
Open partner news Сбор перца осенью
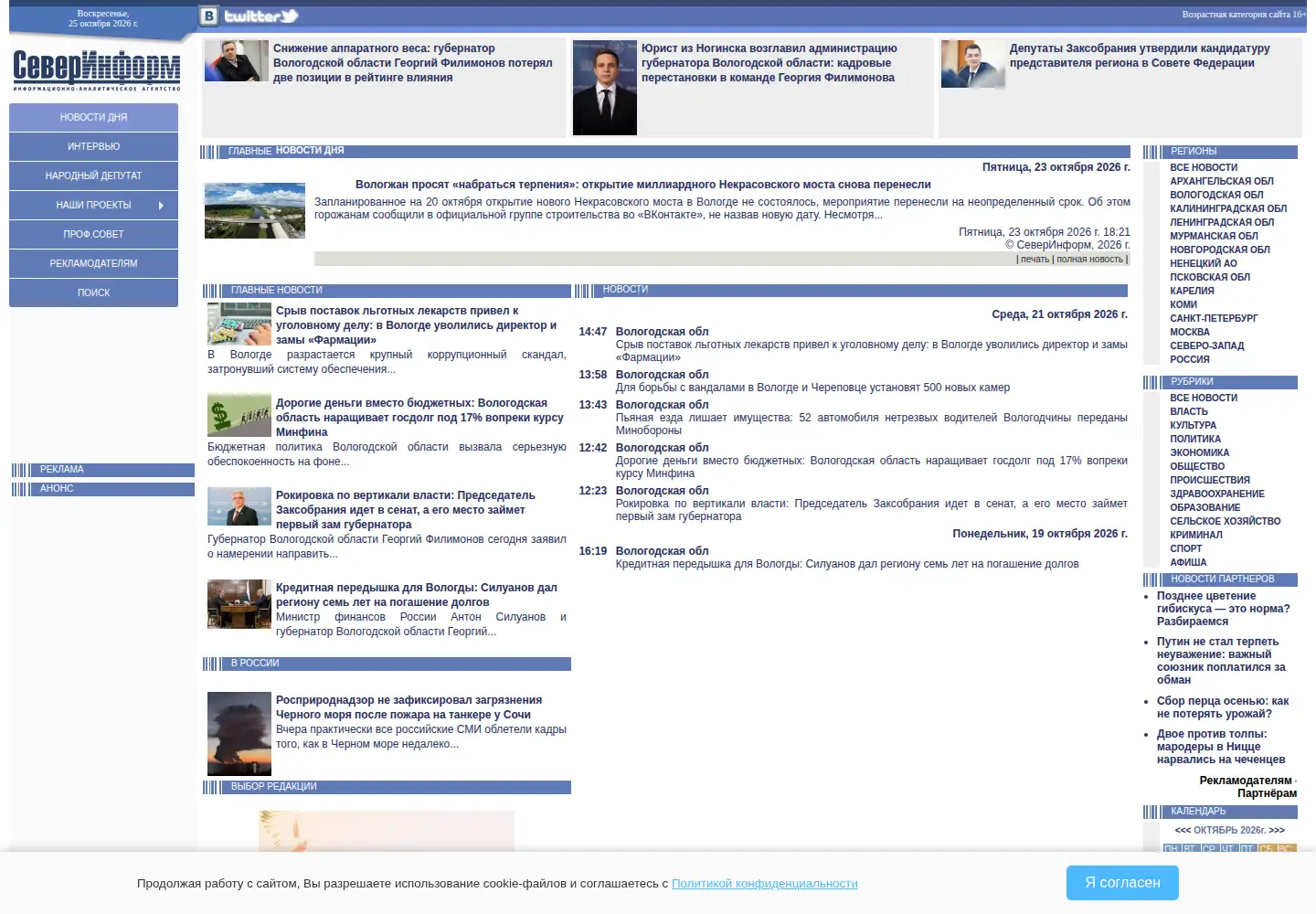[1223, 707]
